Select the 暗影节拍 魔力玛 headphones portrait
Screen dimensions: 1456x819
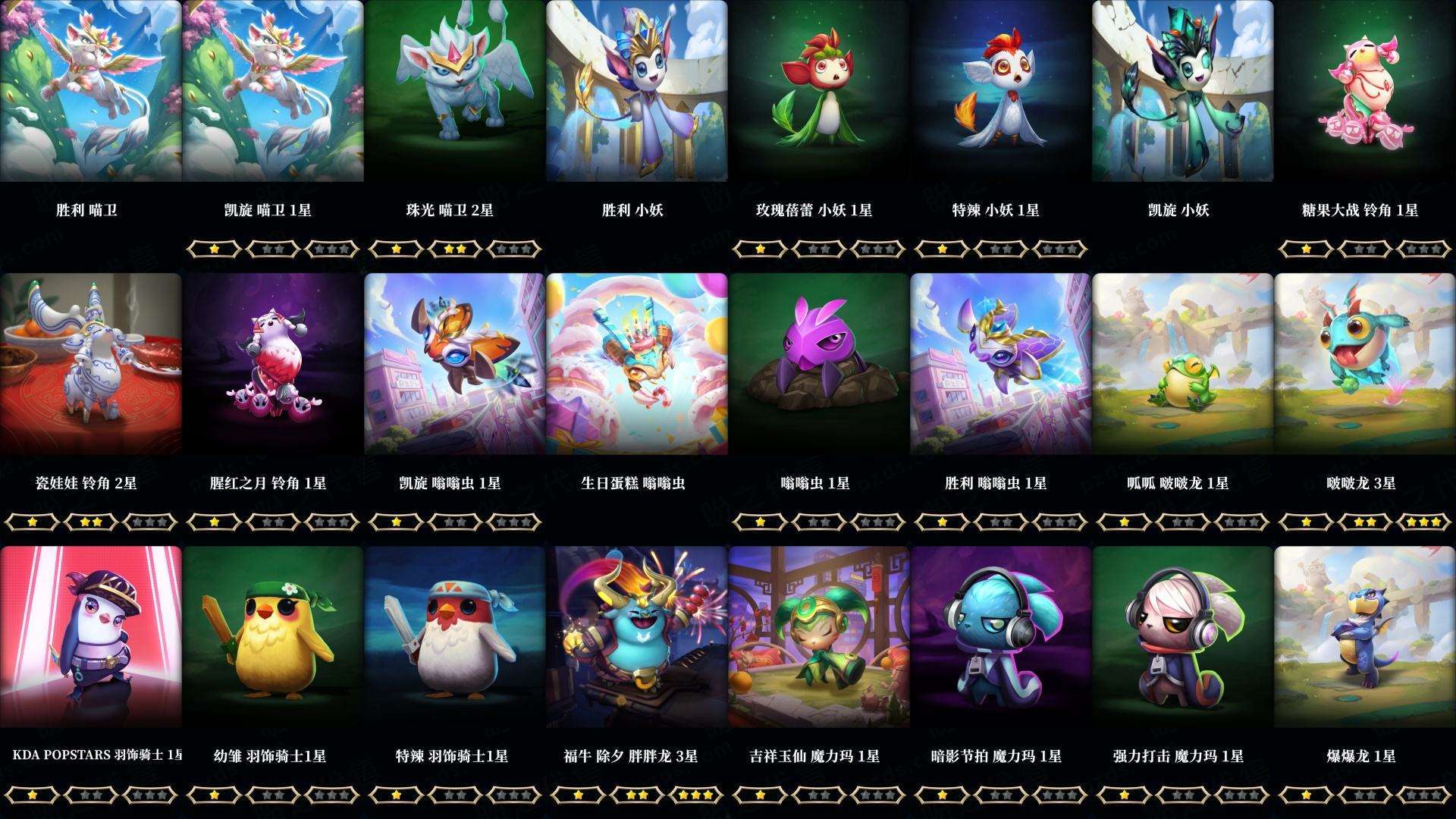(x=1001, y=637)
